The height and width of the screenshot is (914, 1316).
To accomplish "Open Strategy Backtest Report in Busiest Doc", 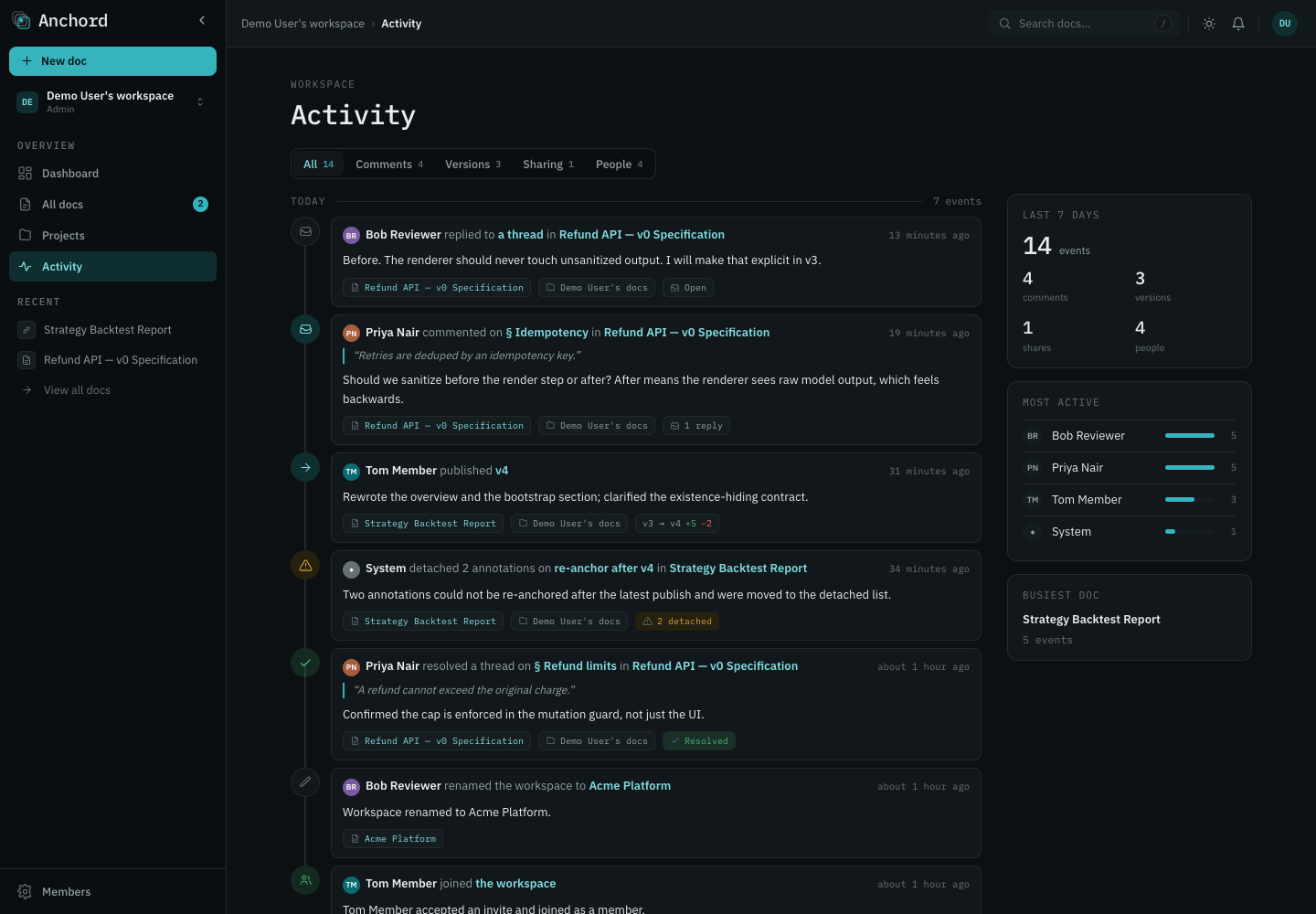I will tap(1091, 620).
